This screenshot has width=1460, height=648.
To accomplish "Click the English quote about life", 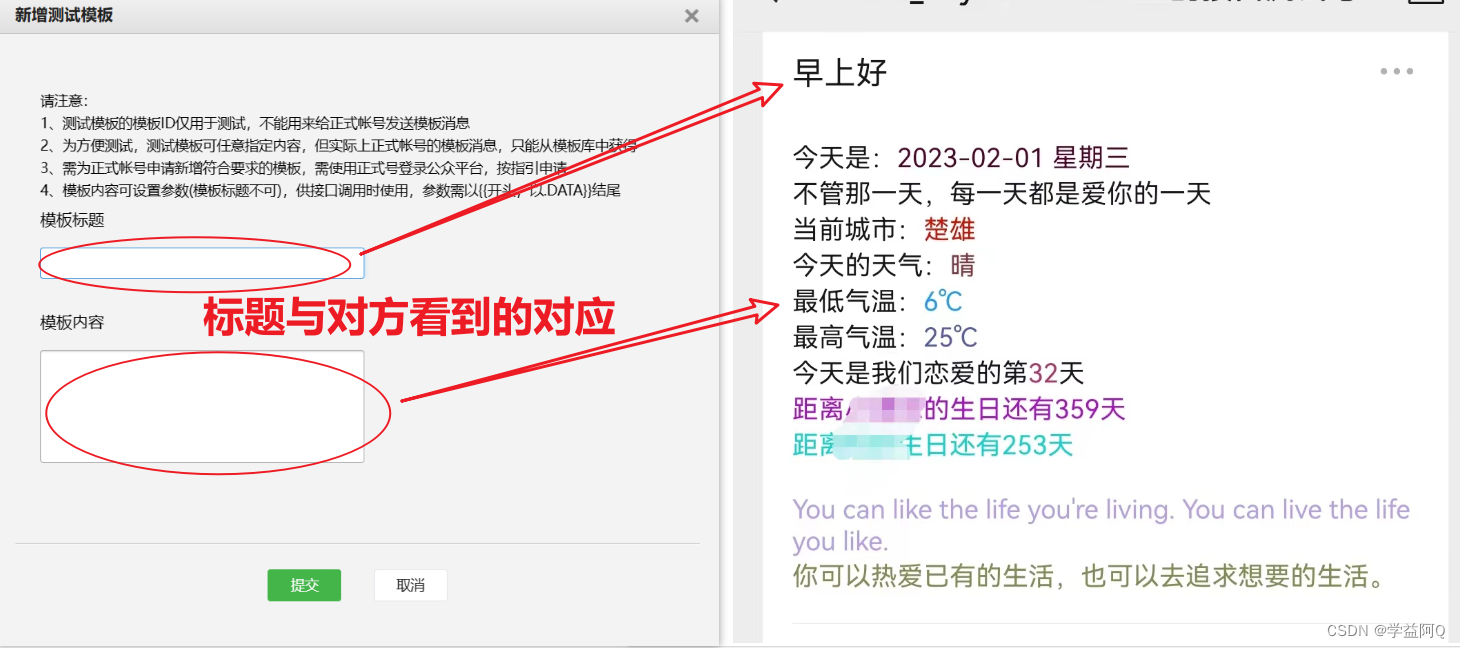I will click(1101, 525).
